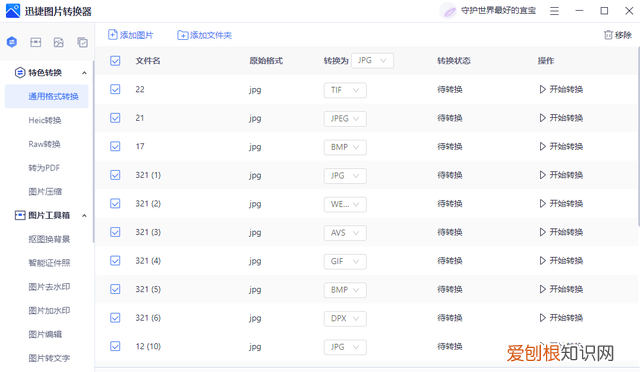Screen dimensions: 640x372
Task: Open the TIF format dropdown for file 22
Action: tap(345, 90)
